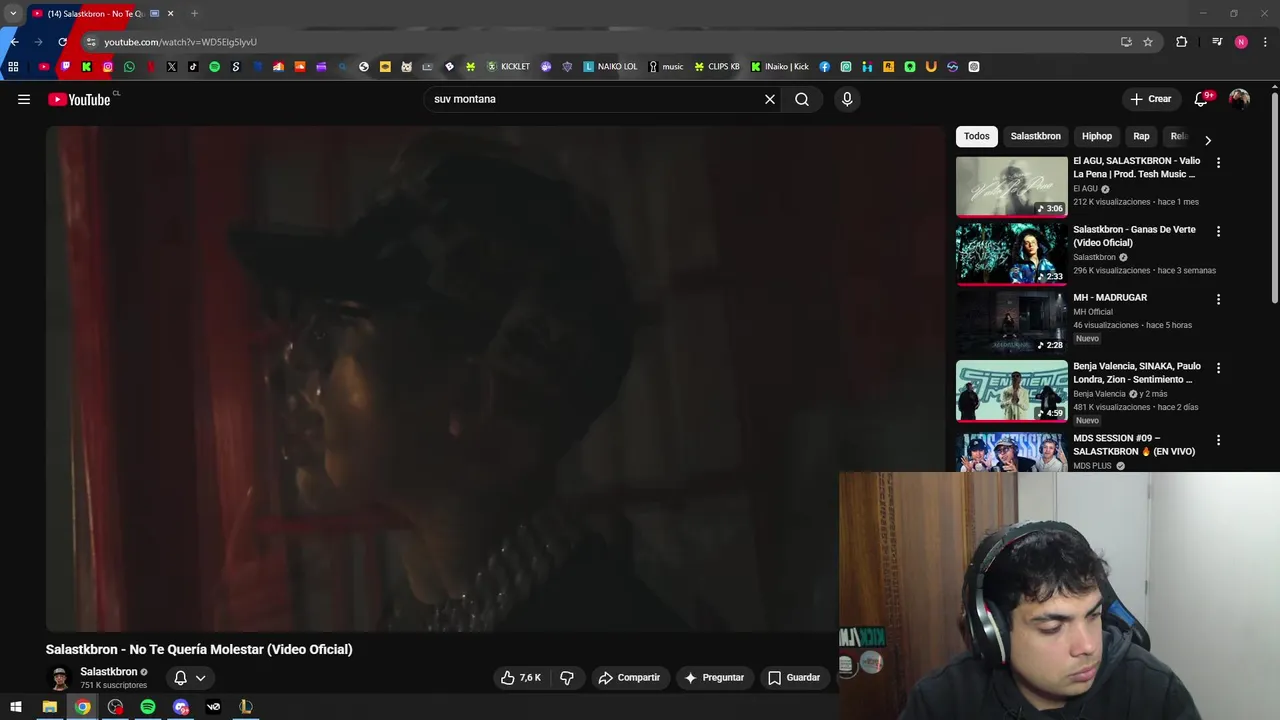Open 'Sentimiento' video by Benja Valencia
Image resolution: width=1280 pixels, height=720 pixels.
pyautogui.click(x=1011, y=391)
